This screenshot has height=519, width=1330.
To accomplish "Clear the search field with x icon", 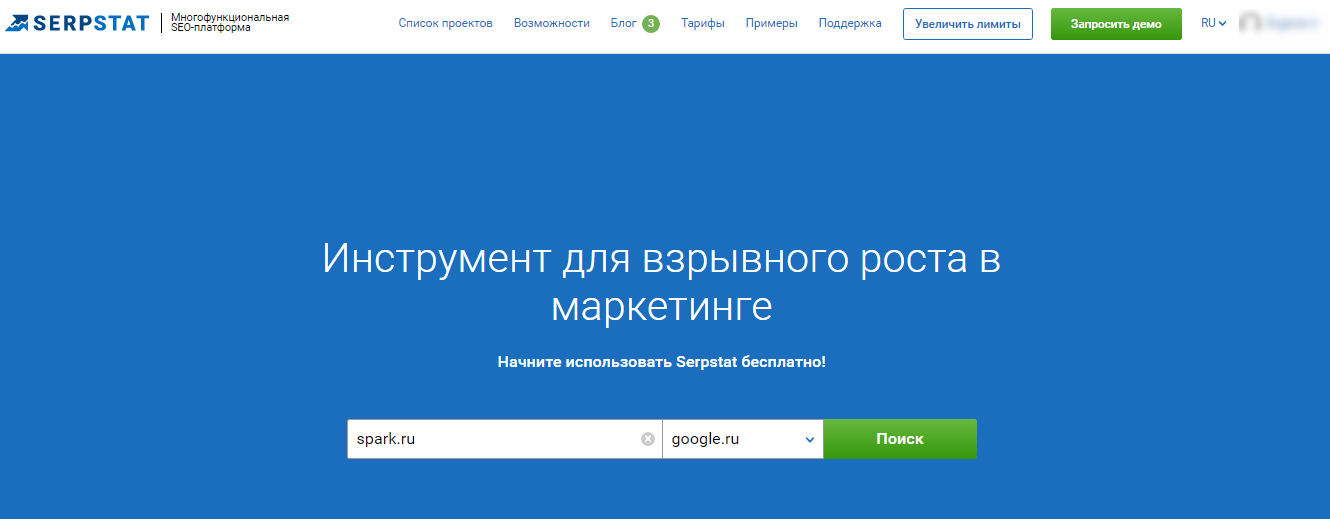I will point(648,439).
